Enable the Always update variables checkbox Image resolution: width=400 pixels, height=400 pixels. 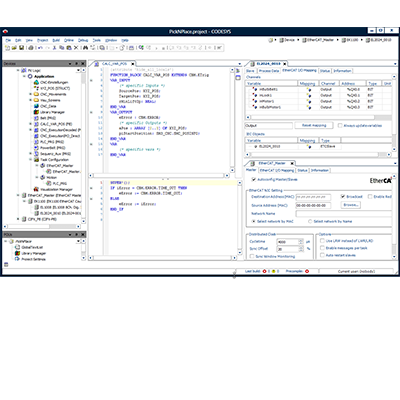point(340,125)
